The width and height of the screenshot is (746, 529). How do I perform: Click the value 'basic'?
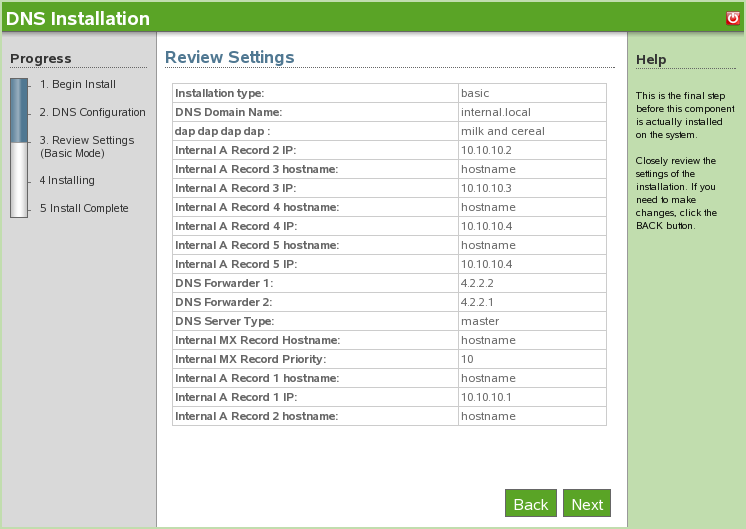475,93
